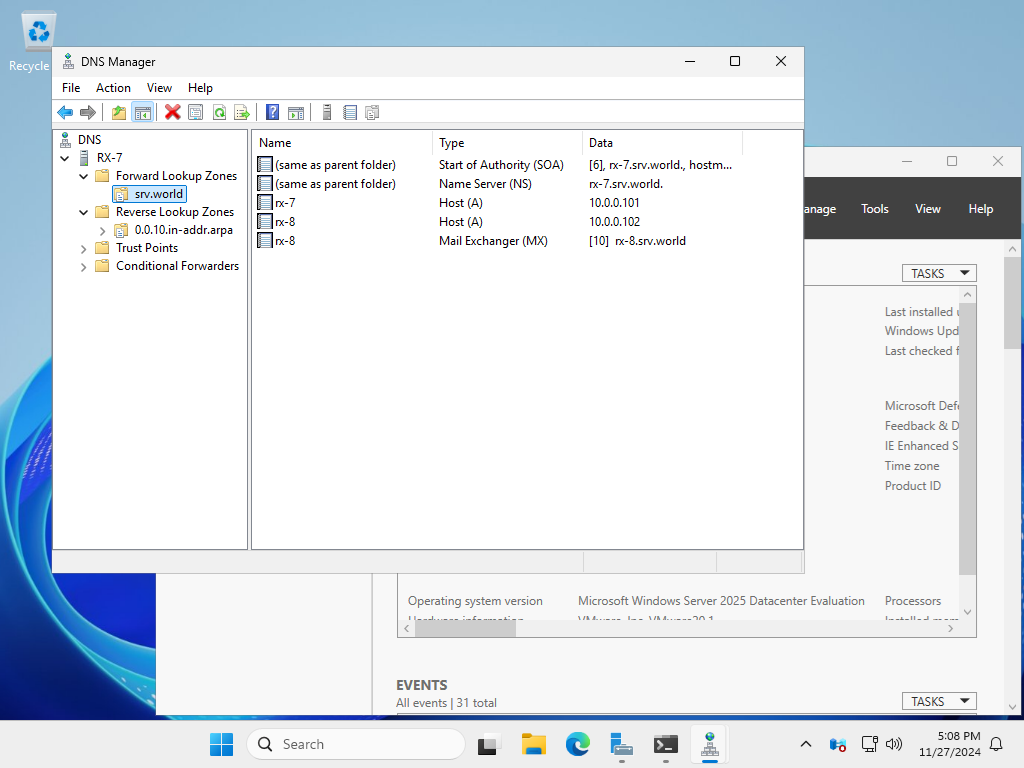Viewport: 1024px width, 768px height.
Task: Open Tools menu in Server Manager
Action: point(874,209)
